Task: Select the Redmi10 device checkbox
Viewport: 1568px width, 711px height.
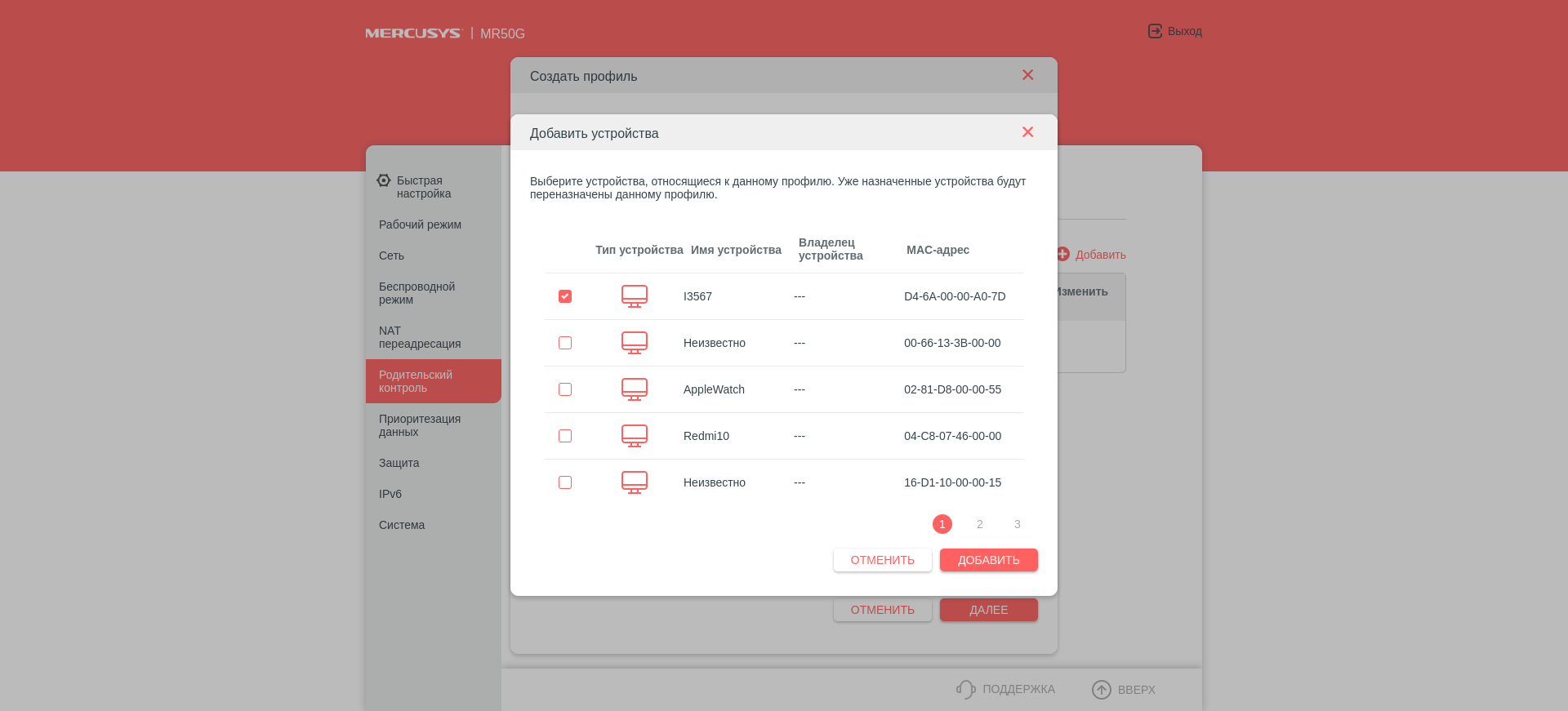Action: pyautogui.click(x=565, y=436)
